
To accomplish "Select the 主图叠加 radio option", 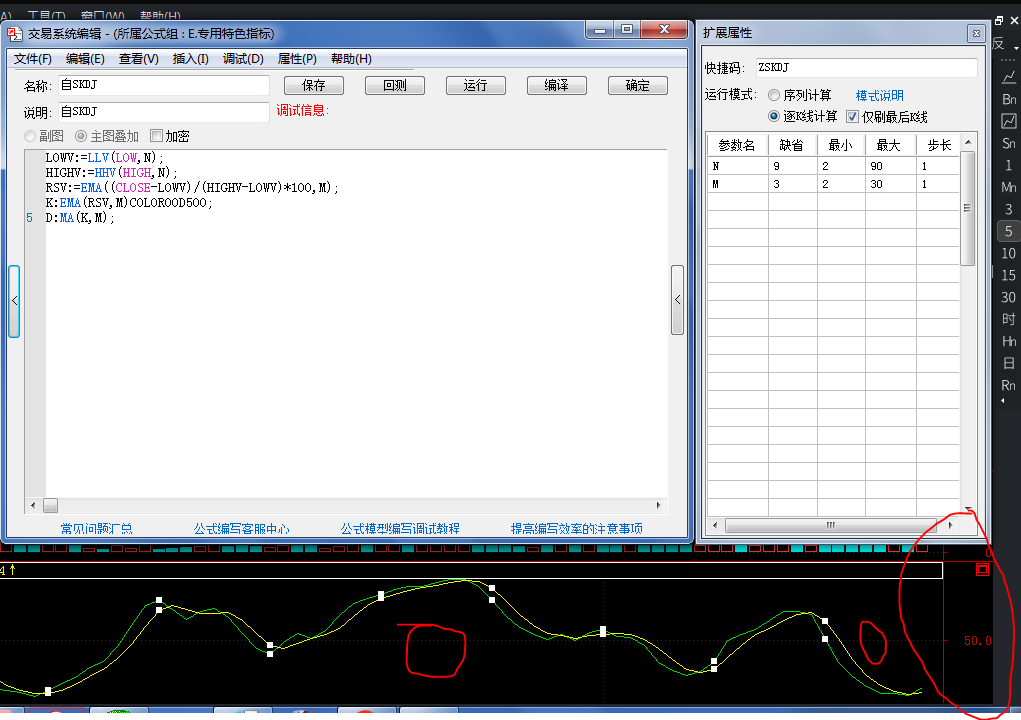I will [x=81, y=136].
